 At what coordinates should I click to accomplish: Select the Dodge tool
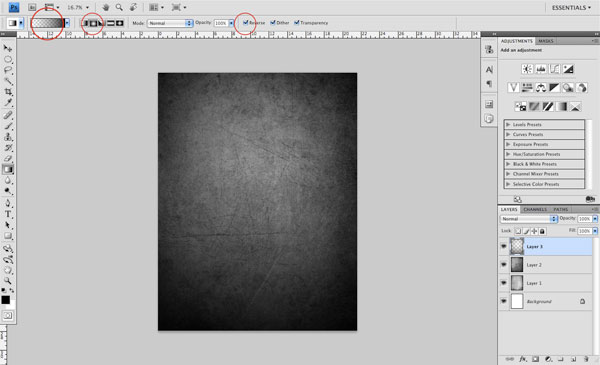pos(8,191)
